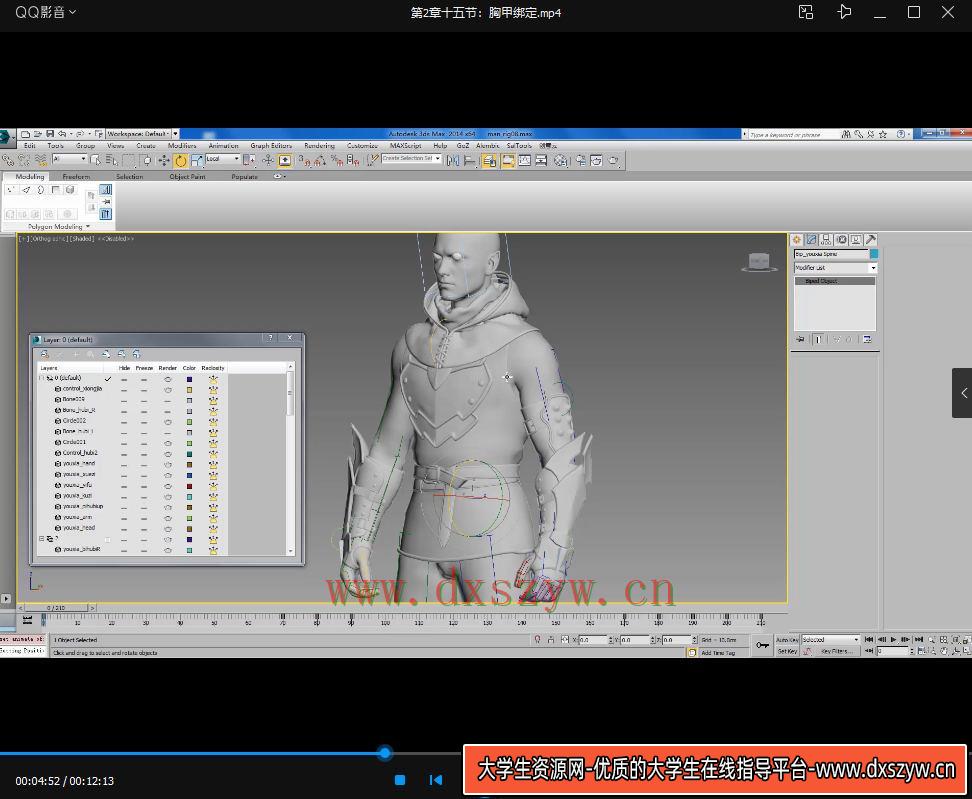Click Add Time Tag in status bar

point(718,653)
